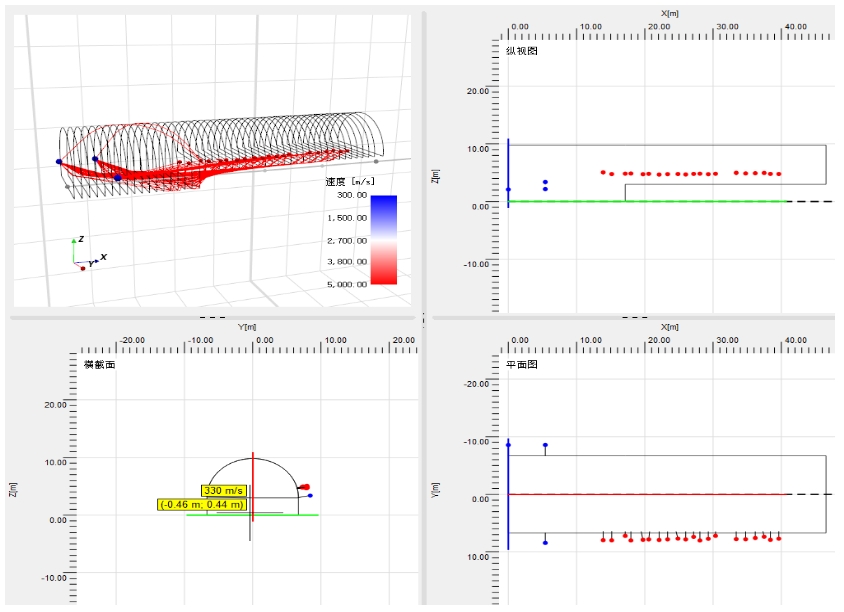Image resolution: width=844 pixels, height=612 pixels.
Task: Click the first red receiver in longitudinal view
Action: click(x=603, y=172)
